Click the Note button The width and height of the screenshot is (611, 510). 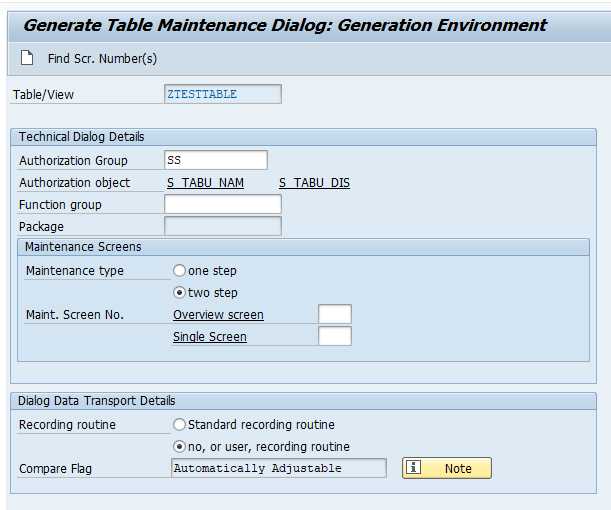pos(447,468)
